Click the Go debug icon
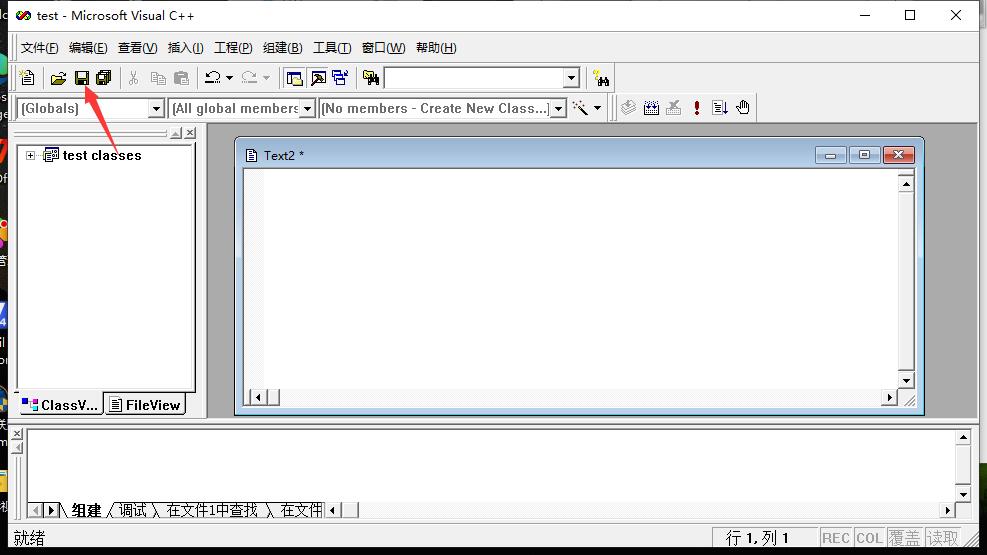 tap(719, 108)
